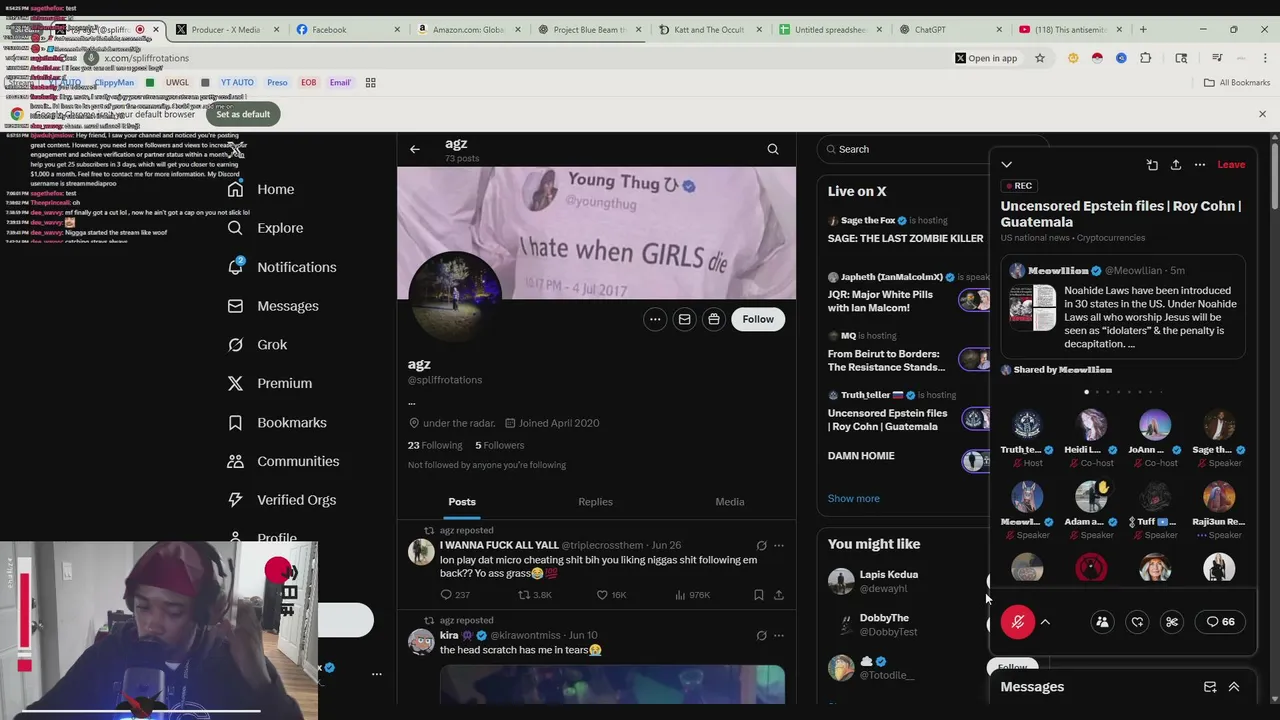Image resolution: width=1280 pixels, height=720 pixels.
Task: Click the Bookmarks ribbon icon in sidebar
Action: [x=235, y=422]
